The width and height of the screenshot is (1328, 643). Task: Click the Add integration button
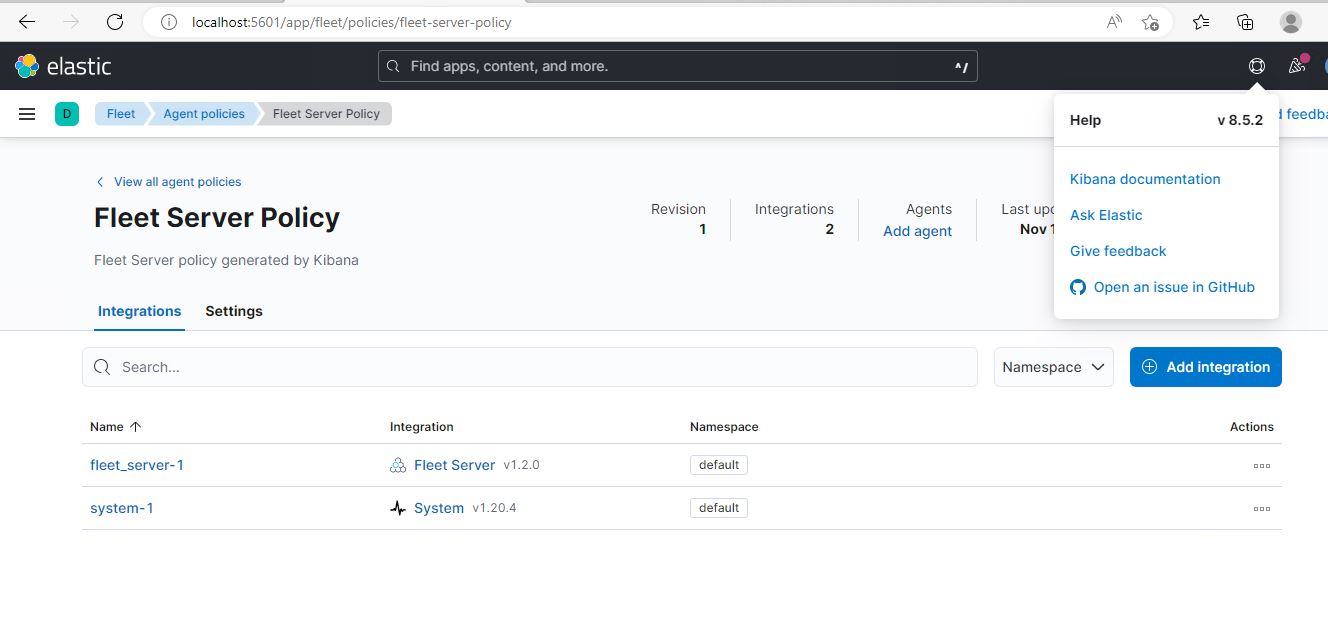coord(1206,367)
